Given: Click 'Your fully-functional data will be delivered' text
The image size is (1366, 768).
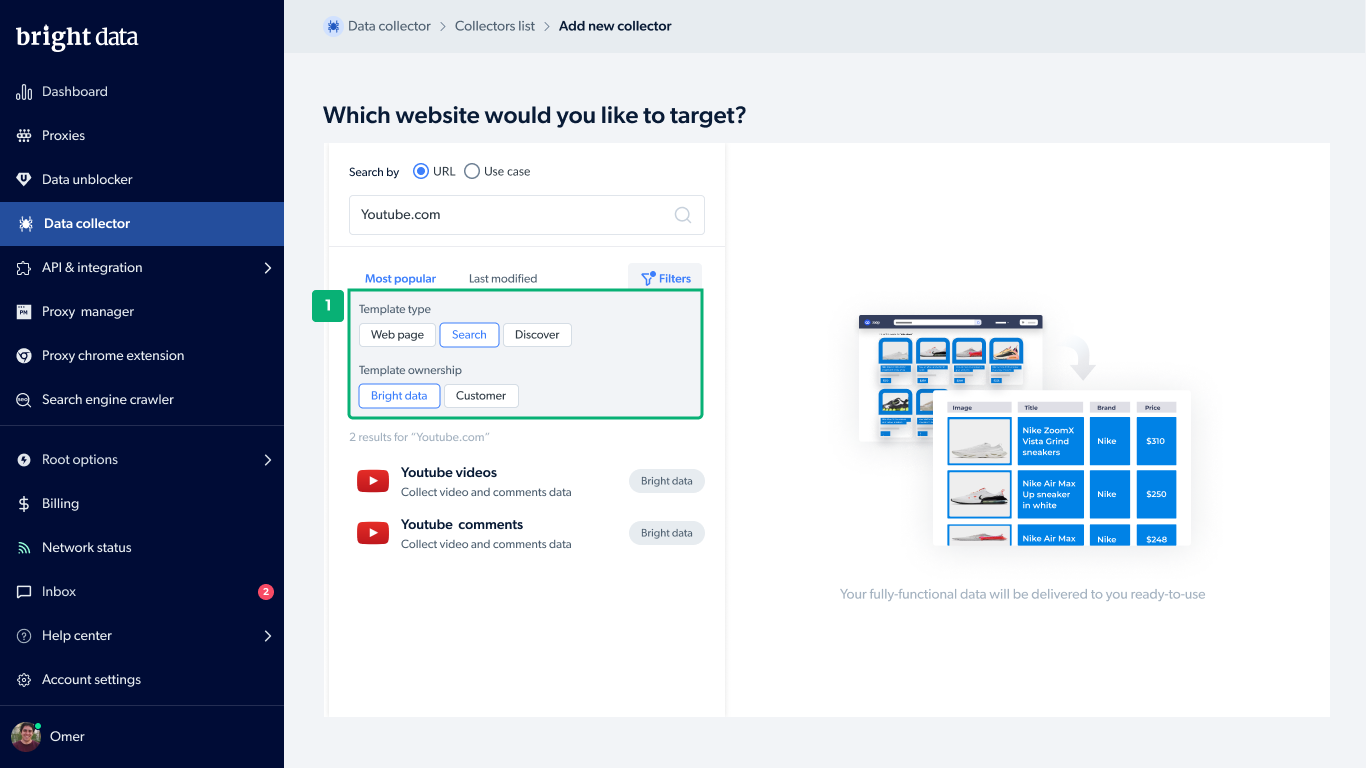Looking at the screenshot, I should pos(1023,594).
